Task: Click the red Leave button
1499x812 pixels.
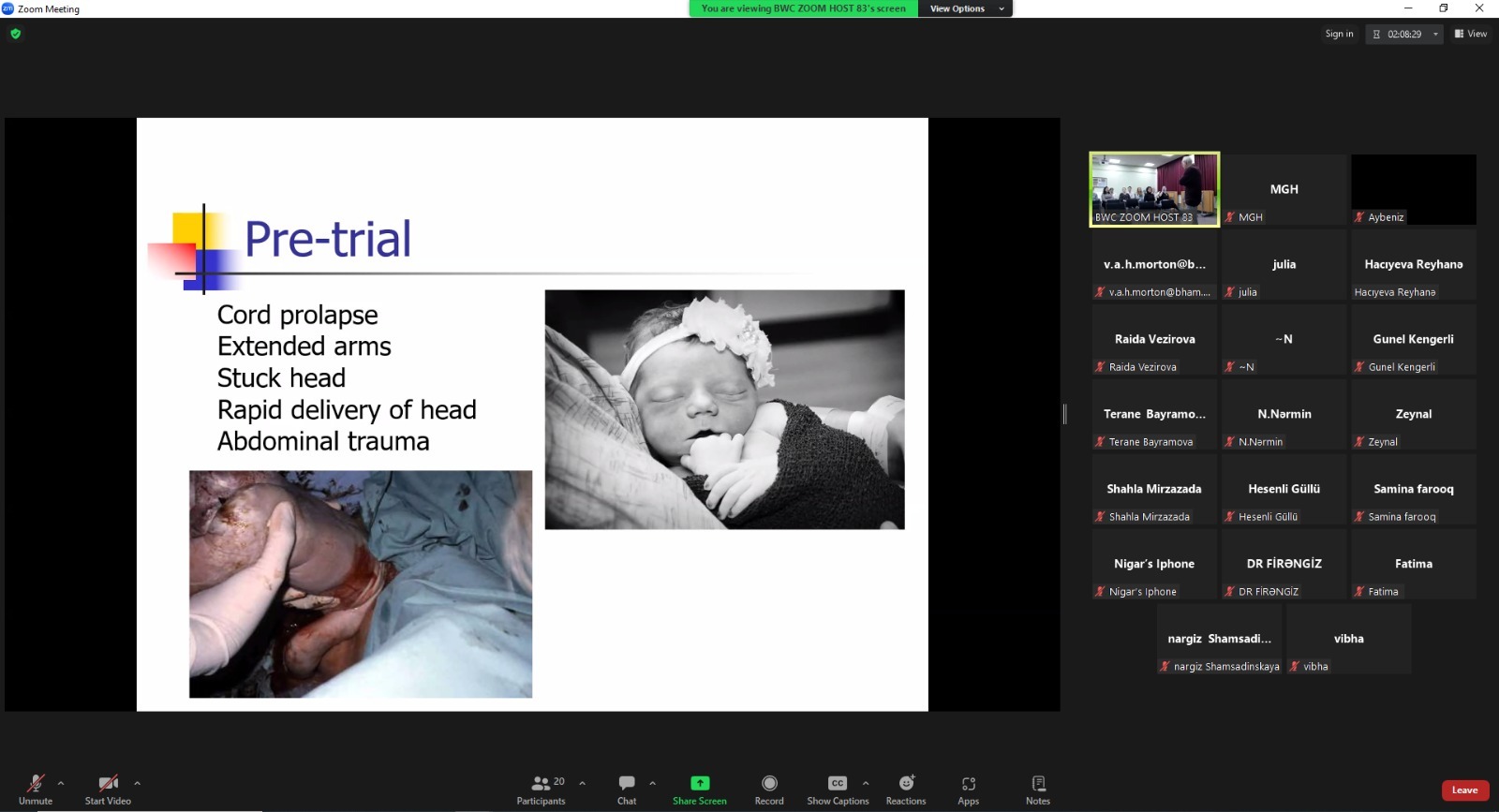Action: [x=1464, y=790]
